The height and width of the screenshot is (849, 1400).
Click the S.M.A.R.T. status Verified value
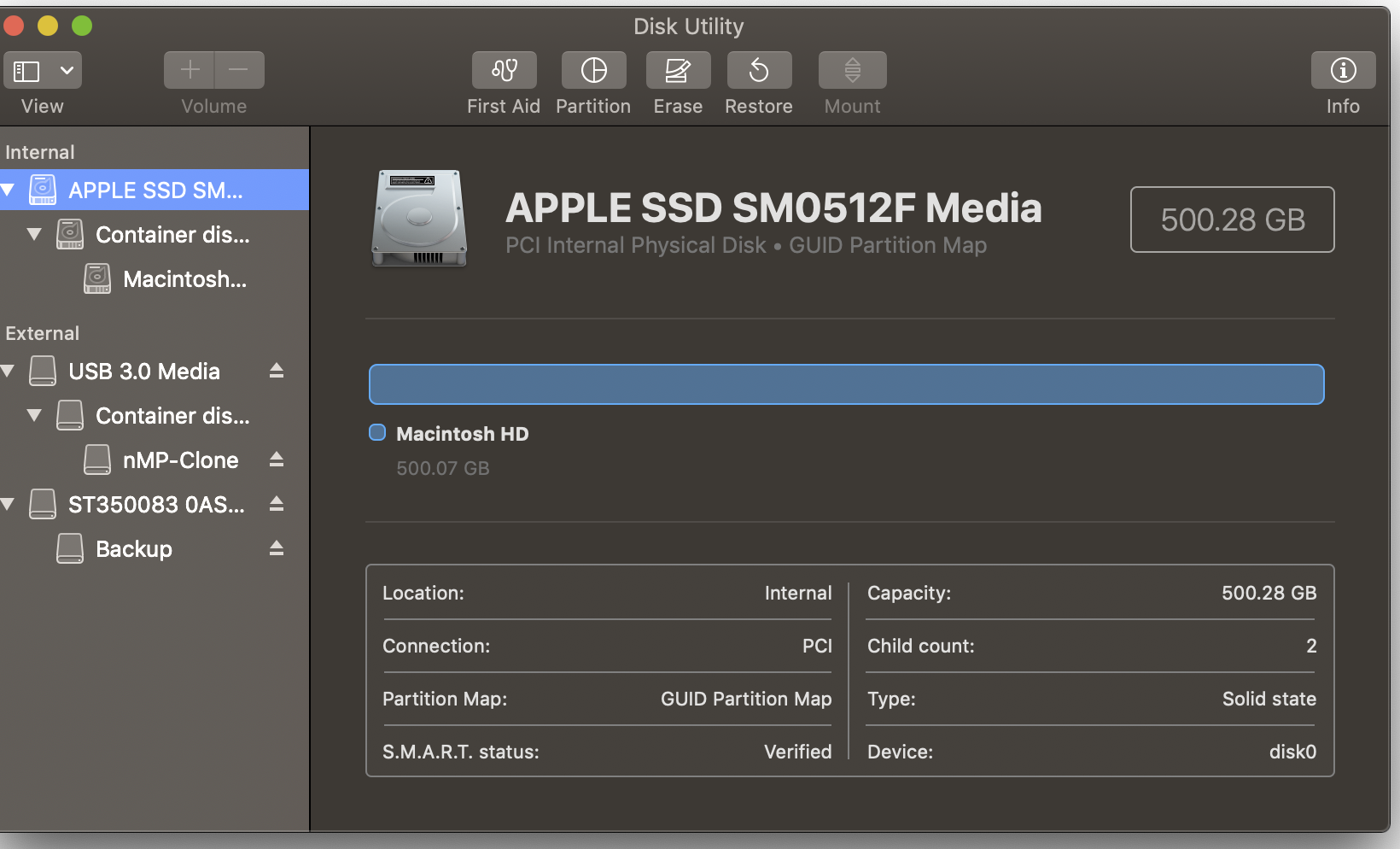(x=797, y=752)
